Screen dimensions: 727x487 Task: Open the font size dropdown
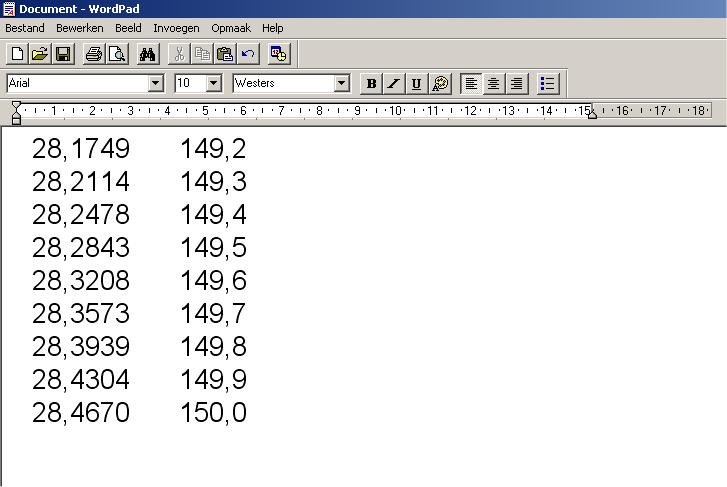tap(214, 84)
